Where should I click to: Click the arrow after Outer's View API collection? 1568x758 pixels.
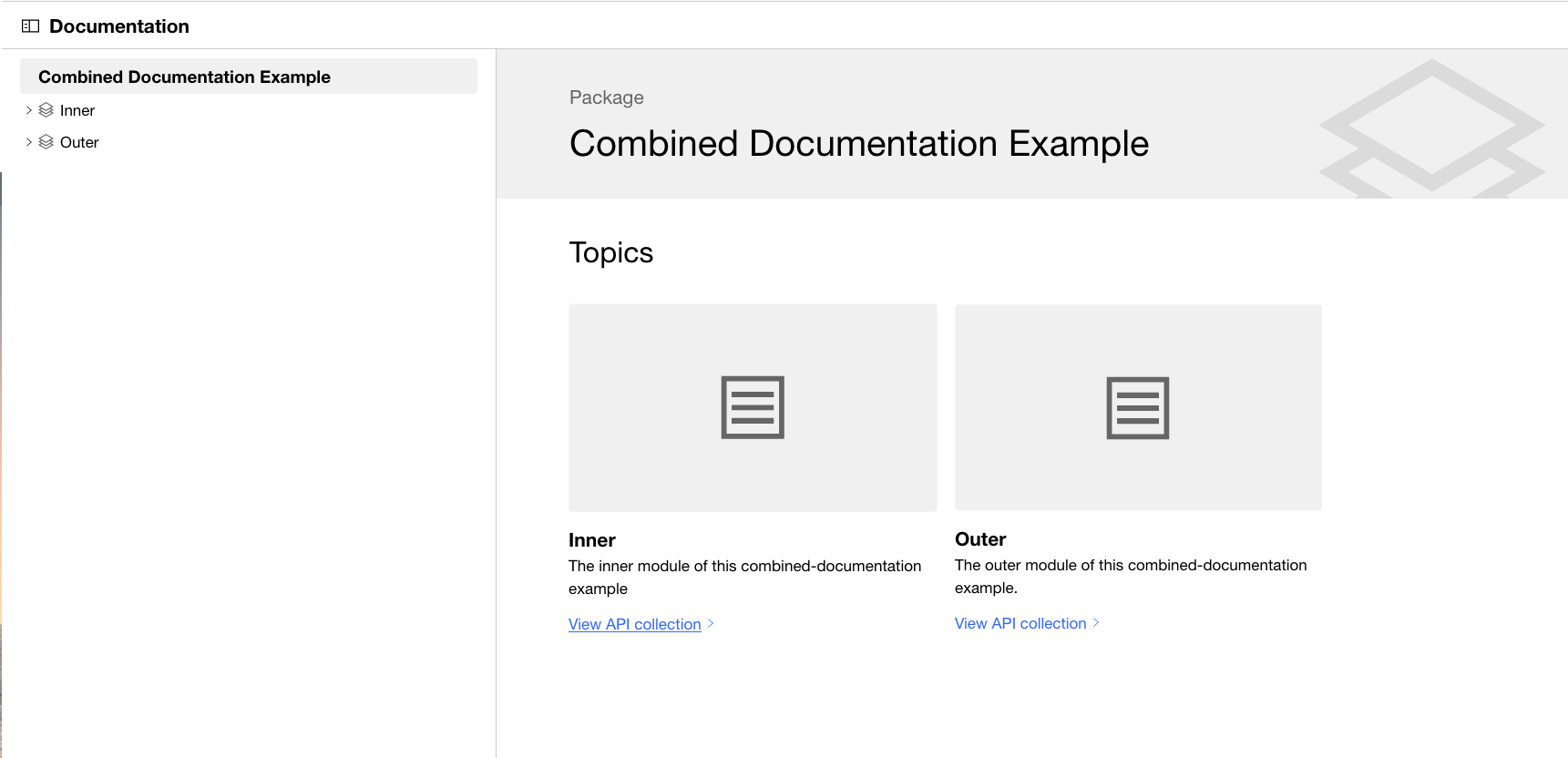click(1097, 623)
